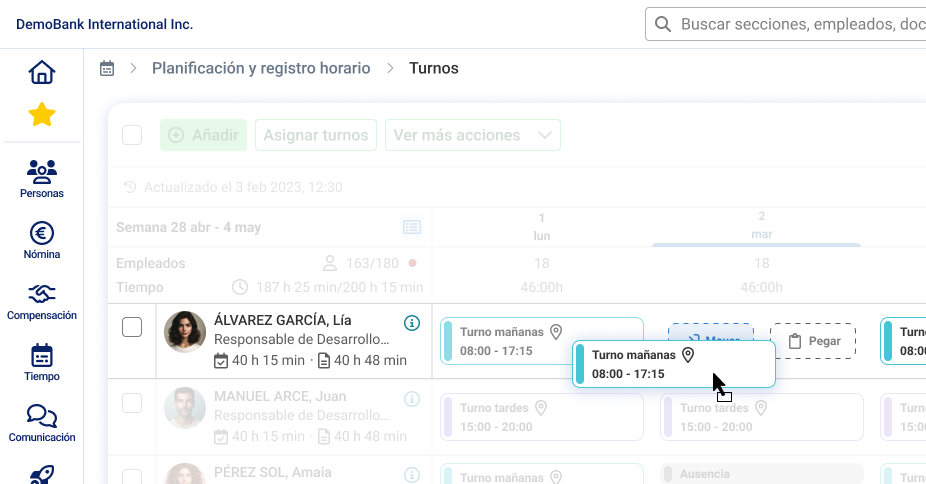Tick the Manuel Arce, Juan checkbox
This screenshot has width=926, height=484.
[x=132, y=403]
